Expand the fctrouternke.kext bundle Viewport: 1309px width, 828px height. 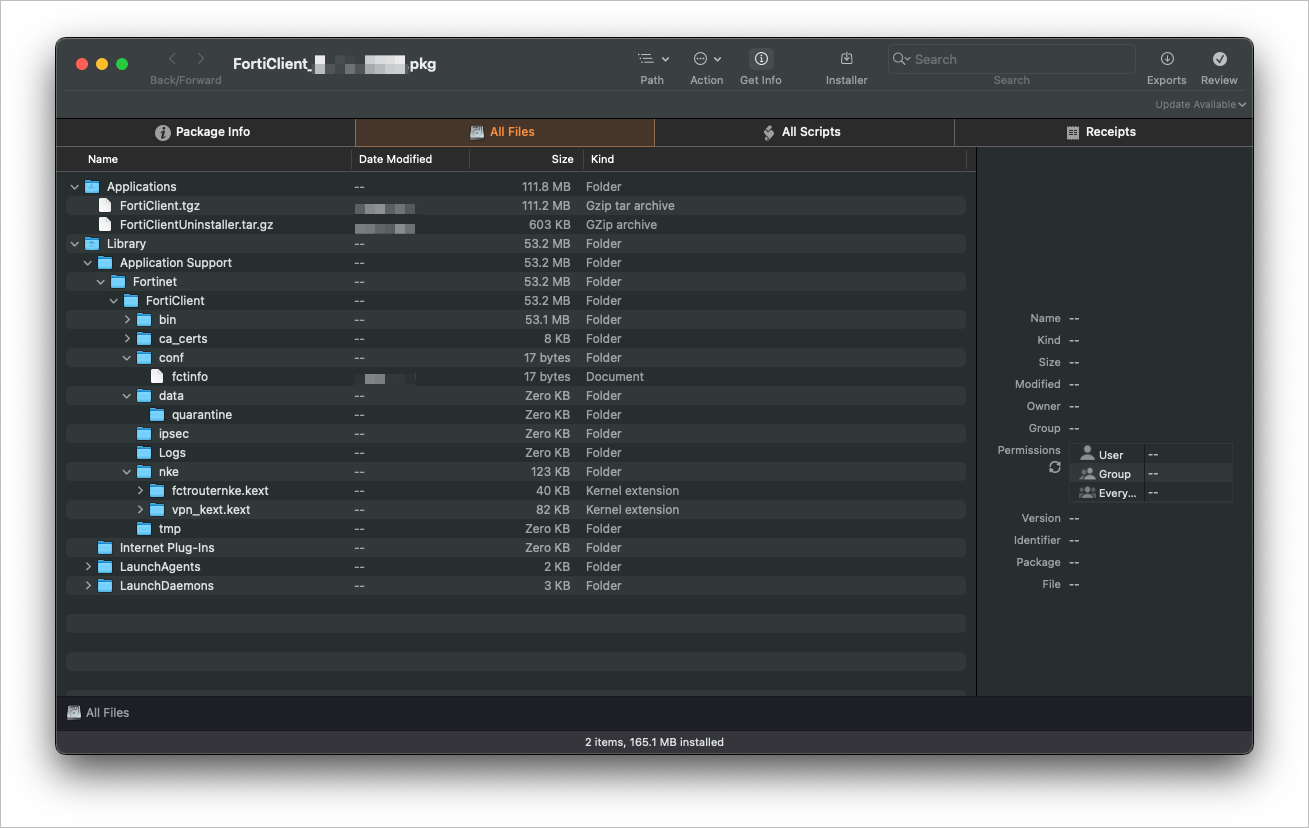coord(141,491)
